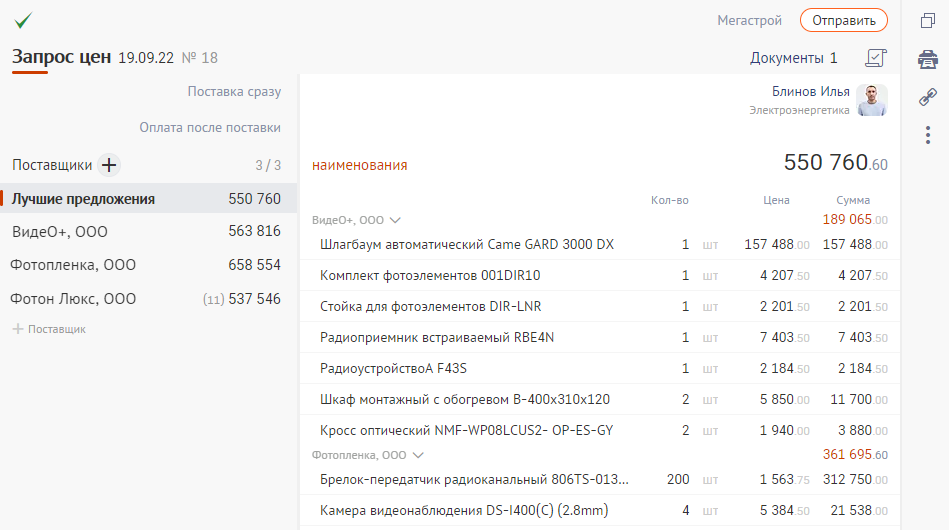Add supplier with the plus circle icon
This screenshot has height=530, width=949.
click(x=109, y=165)
